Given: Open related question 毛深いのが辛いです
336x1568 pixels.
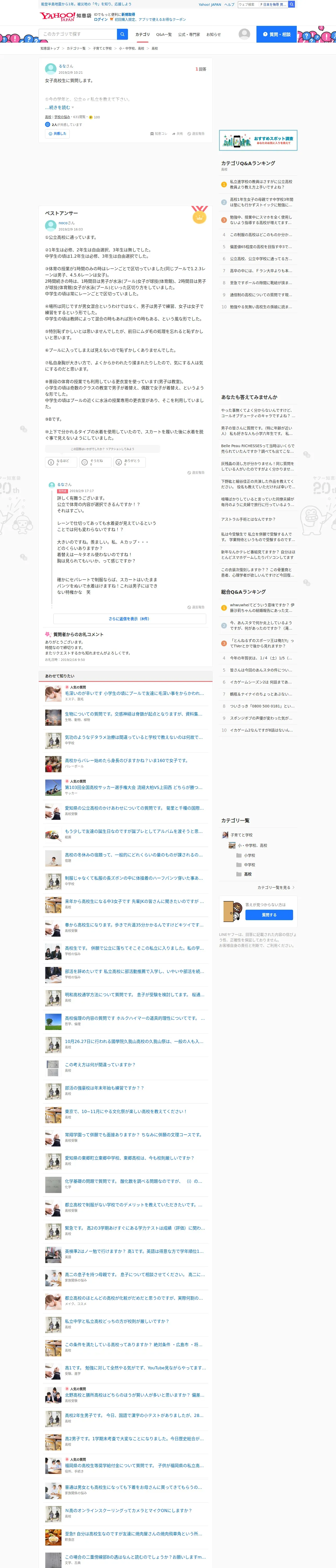Looking at the screenshot, I should 134,693.
